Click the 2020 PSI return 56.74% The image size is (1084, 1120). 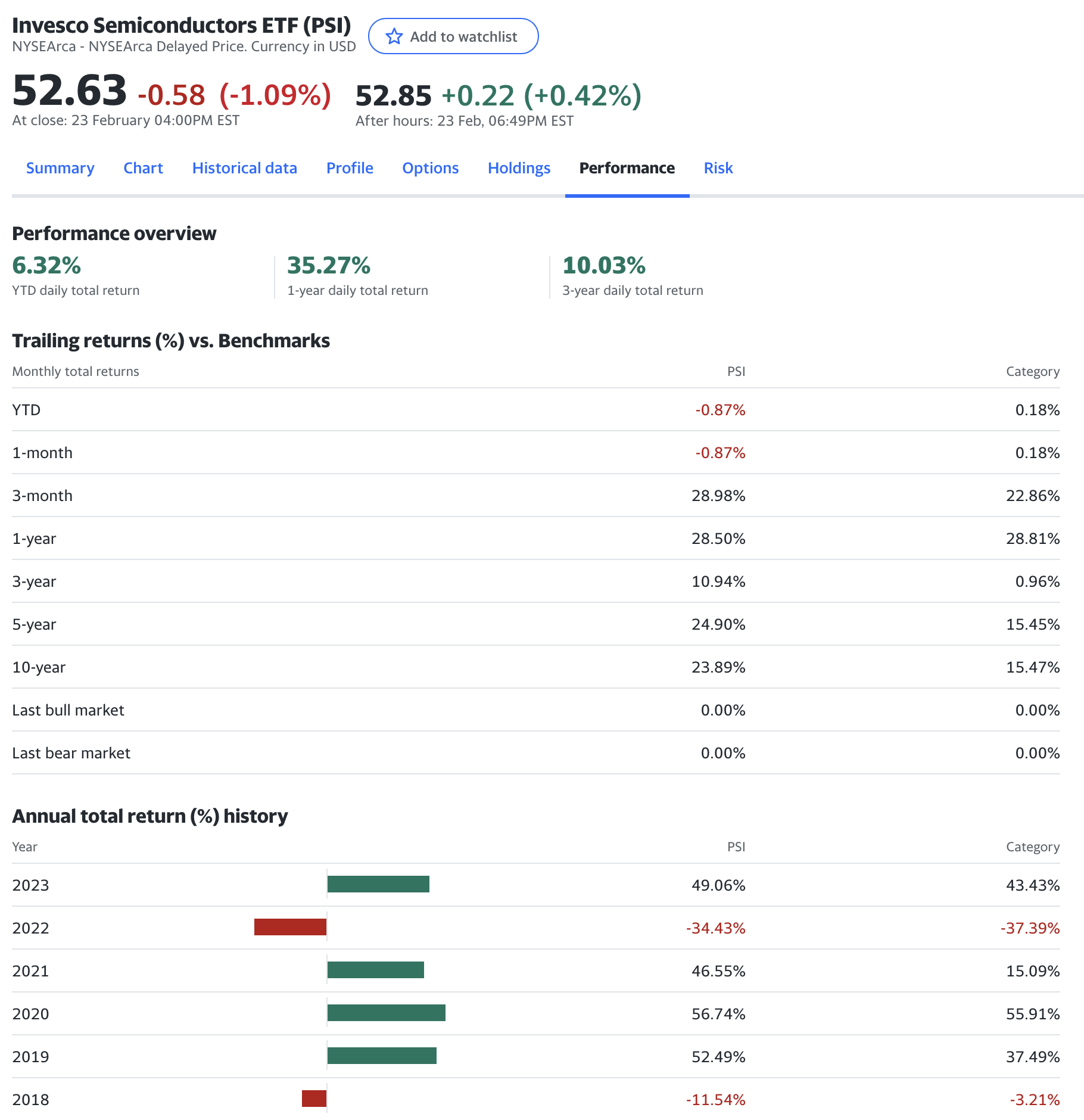point(718,1014)
